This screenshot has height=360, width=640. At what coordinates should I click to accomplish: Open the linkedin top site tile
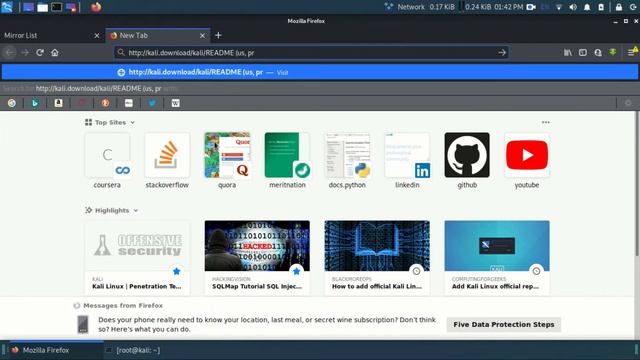(407, 161)
